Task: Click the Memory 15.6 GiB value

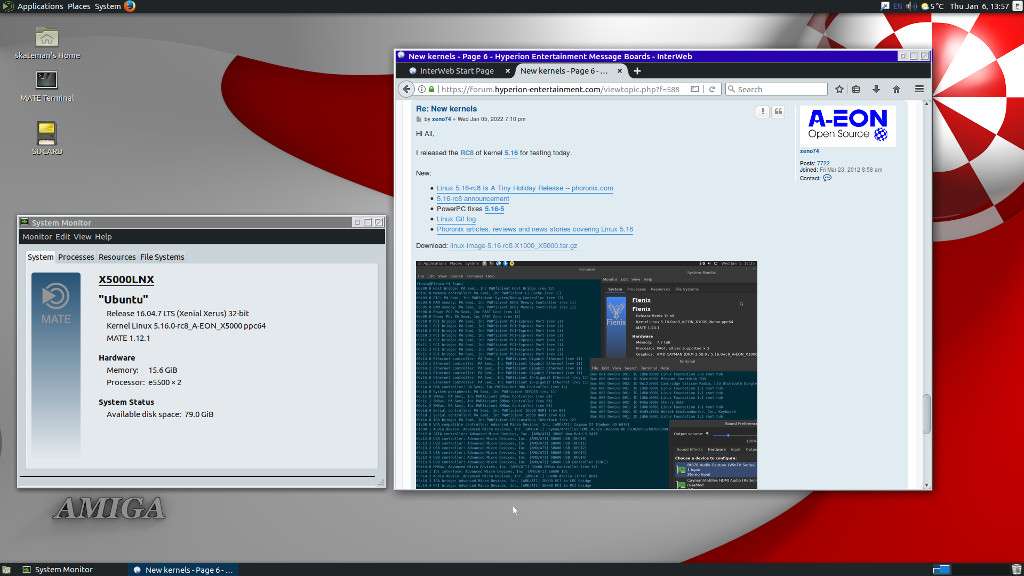Action: click(163, 370)
